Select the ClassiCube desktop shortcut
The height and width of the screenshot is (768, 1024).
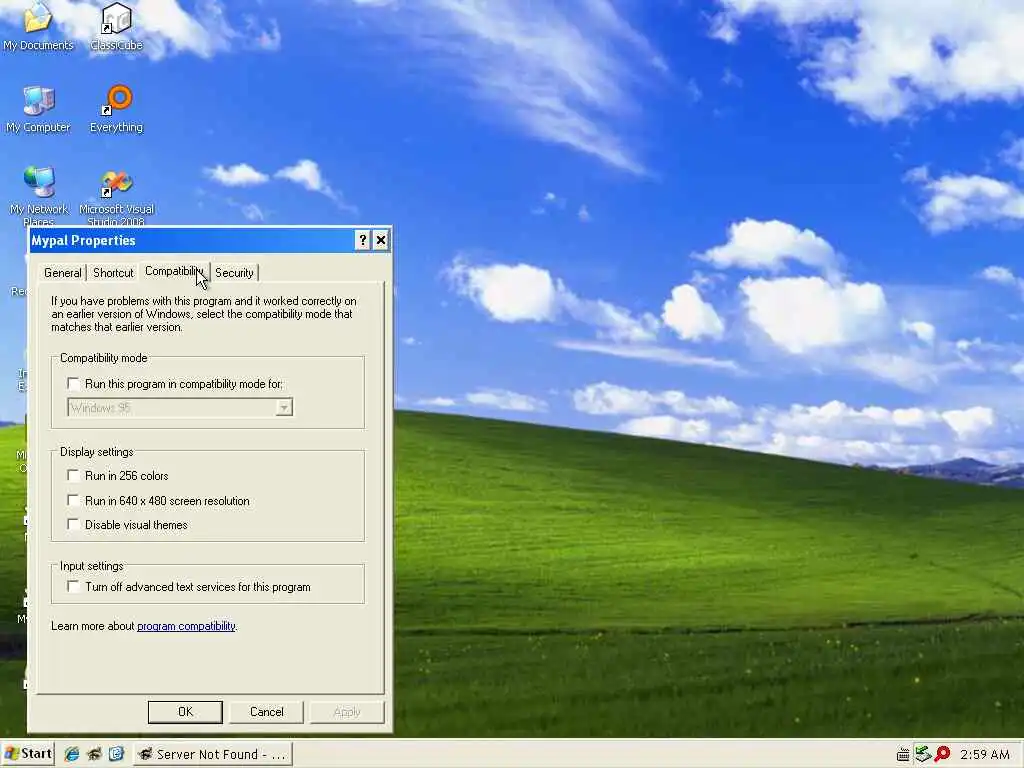coord(116,26)
